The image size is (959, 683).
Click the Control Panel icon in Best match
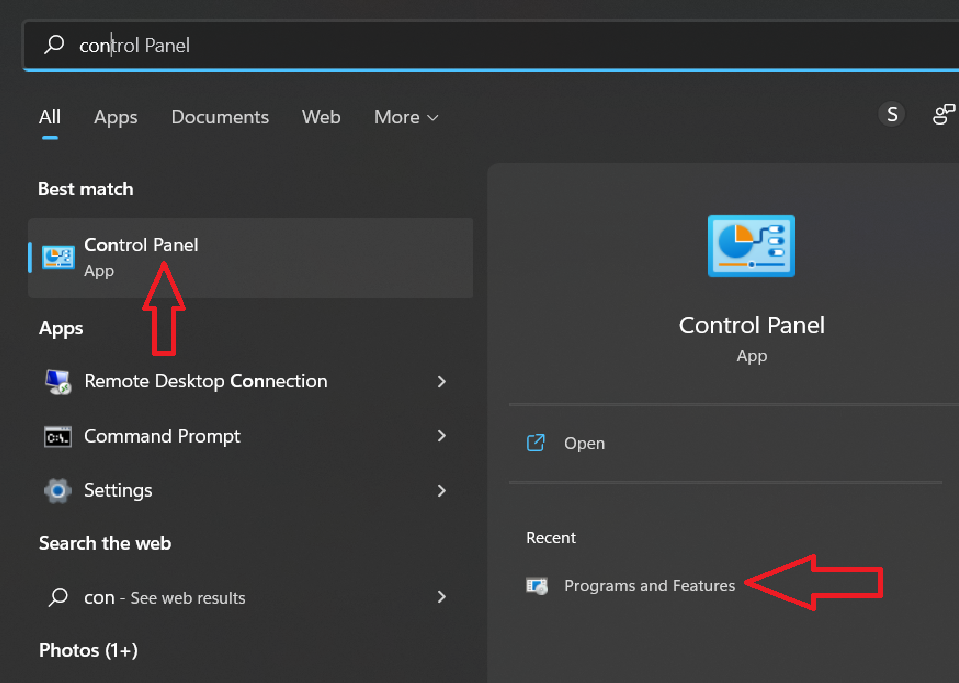click(58, 257)
